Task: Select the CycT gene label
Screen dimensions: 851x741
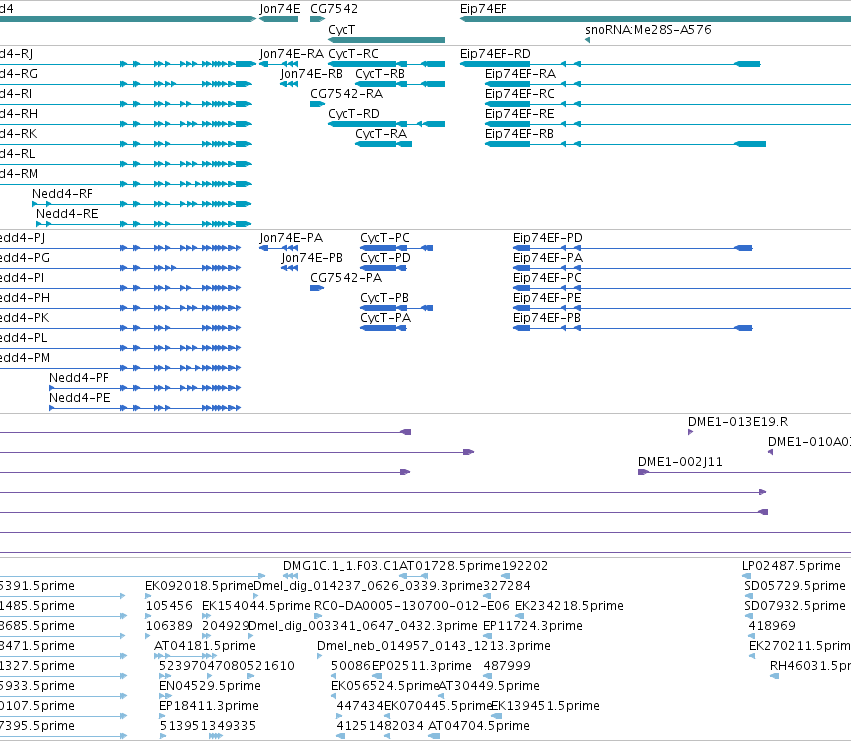Action: 341,29
